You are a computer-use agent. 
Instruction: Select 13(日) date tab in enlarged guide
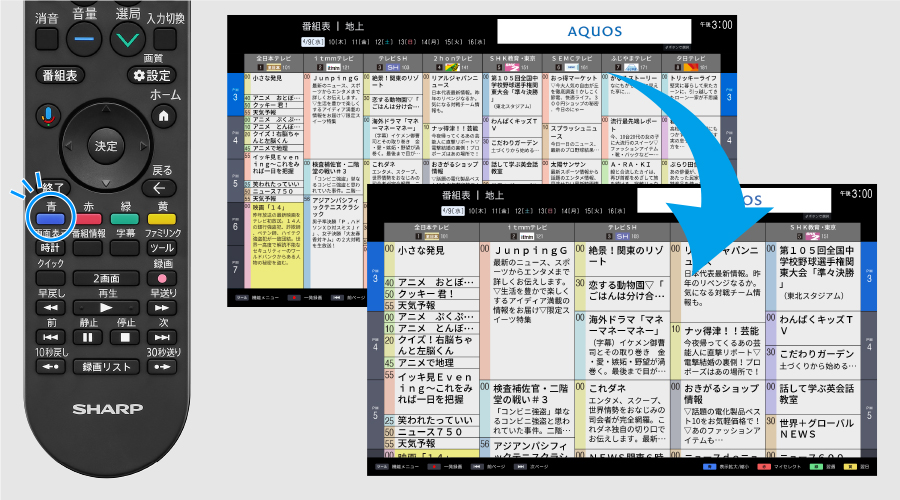[x=547, y=211]
